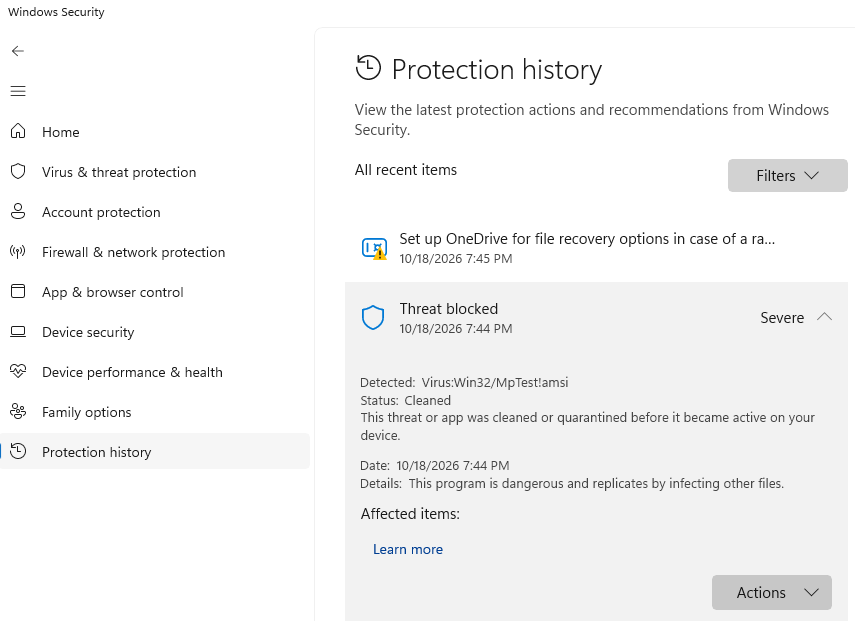855x621 pixels.
Task: Click the Protection history clock icon in sidebar
Action: [18, 451]
